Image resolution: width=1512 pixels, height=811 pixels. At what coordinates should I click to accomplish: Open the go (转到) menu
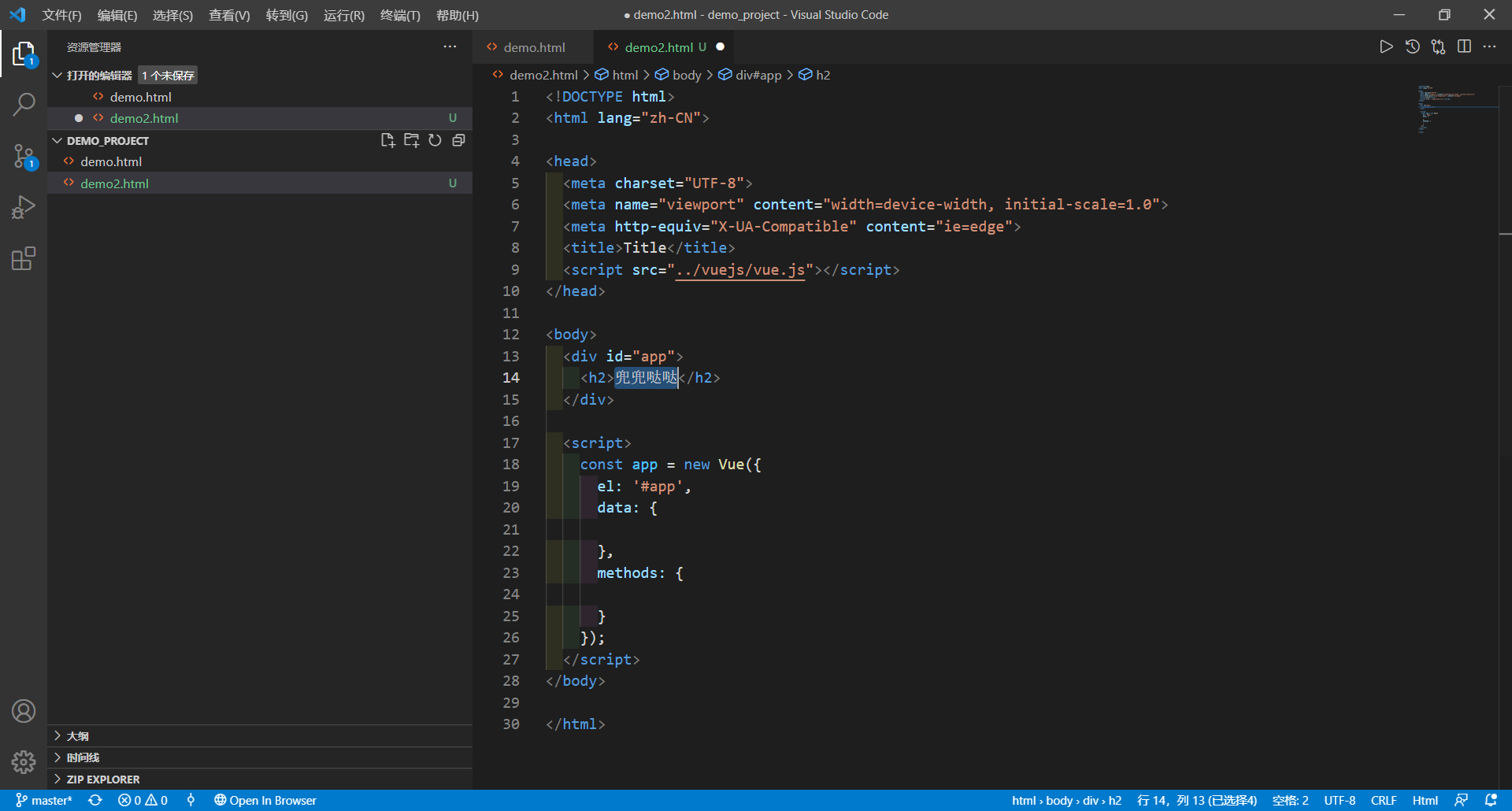coord(287,15)
